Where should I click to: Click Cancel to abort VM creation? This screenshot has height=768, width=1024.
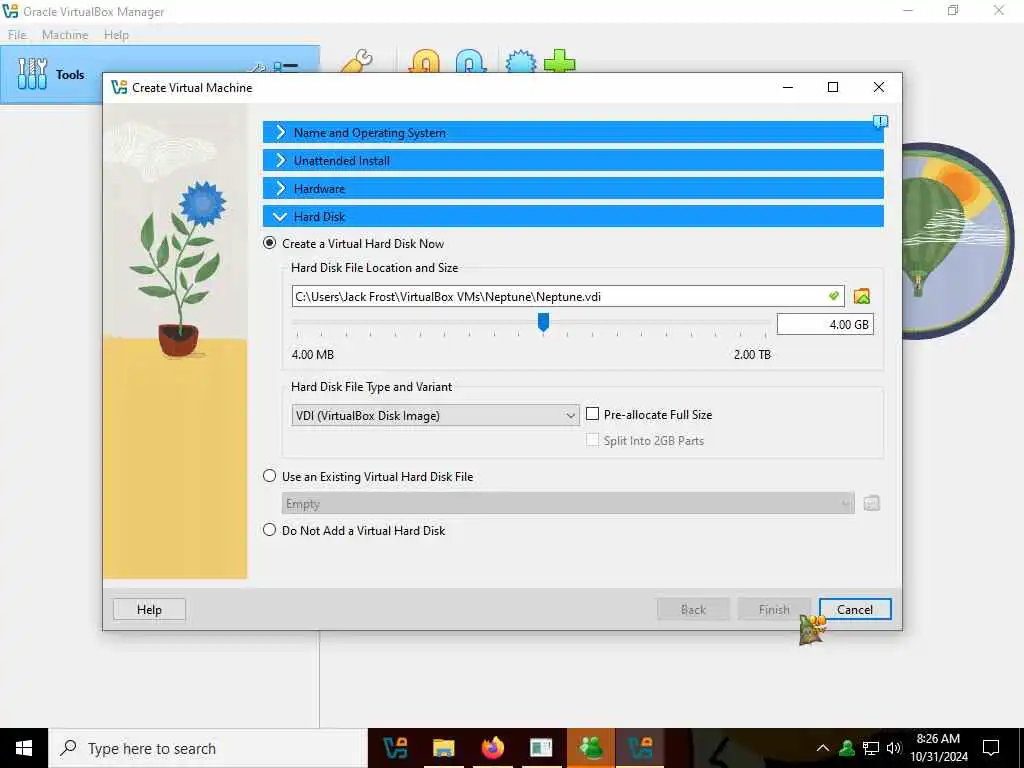[855, 609]
